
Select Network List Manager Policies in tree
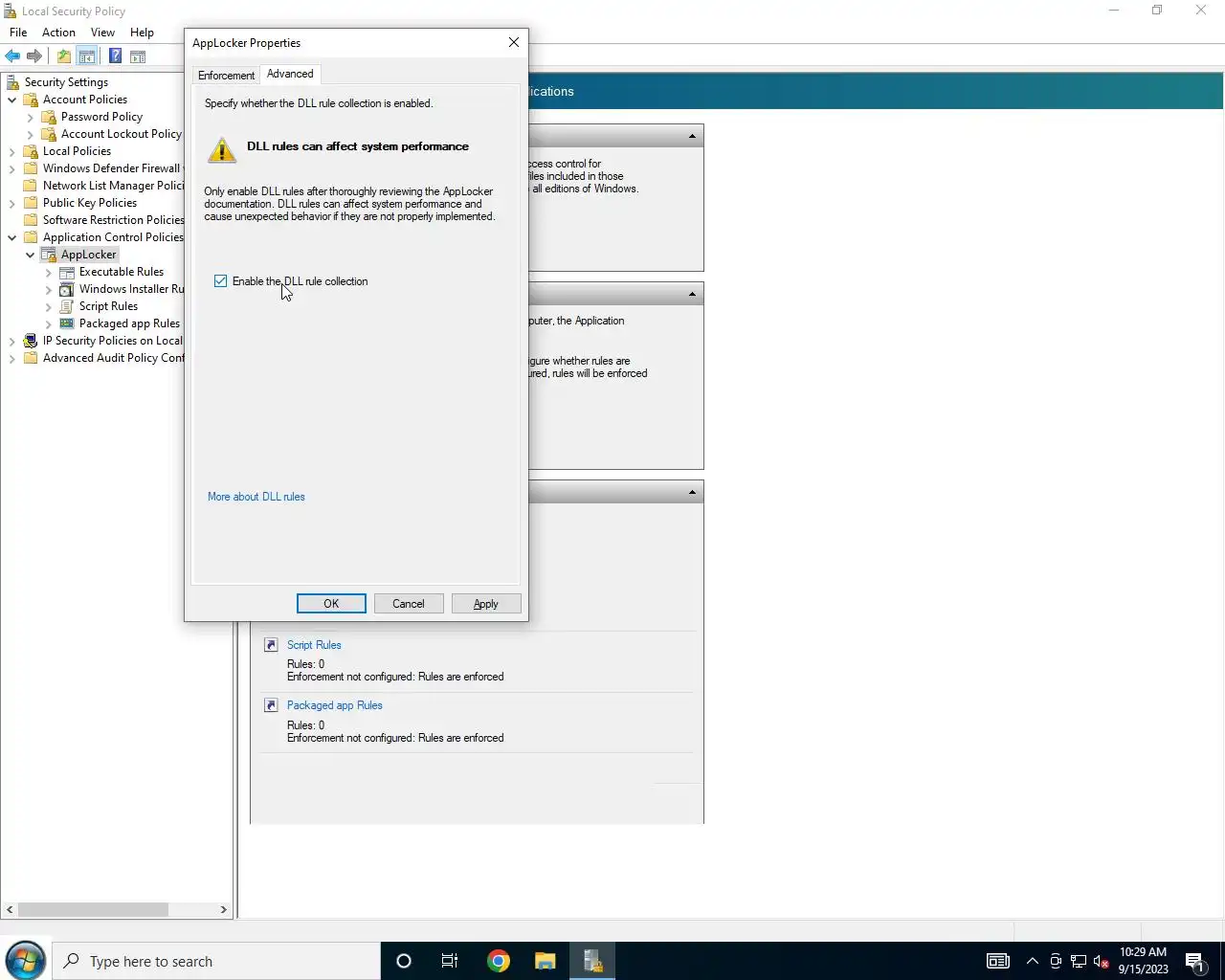pyautogui.click(x=113, y=186)
